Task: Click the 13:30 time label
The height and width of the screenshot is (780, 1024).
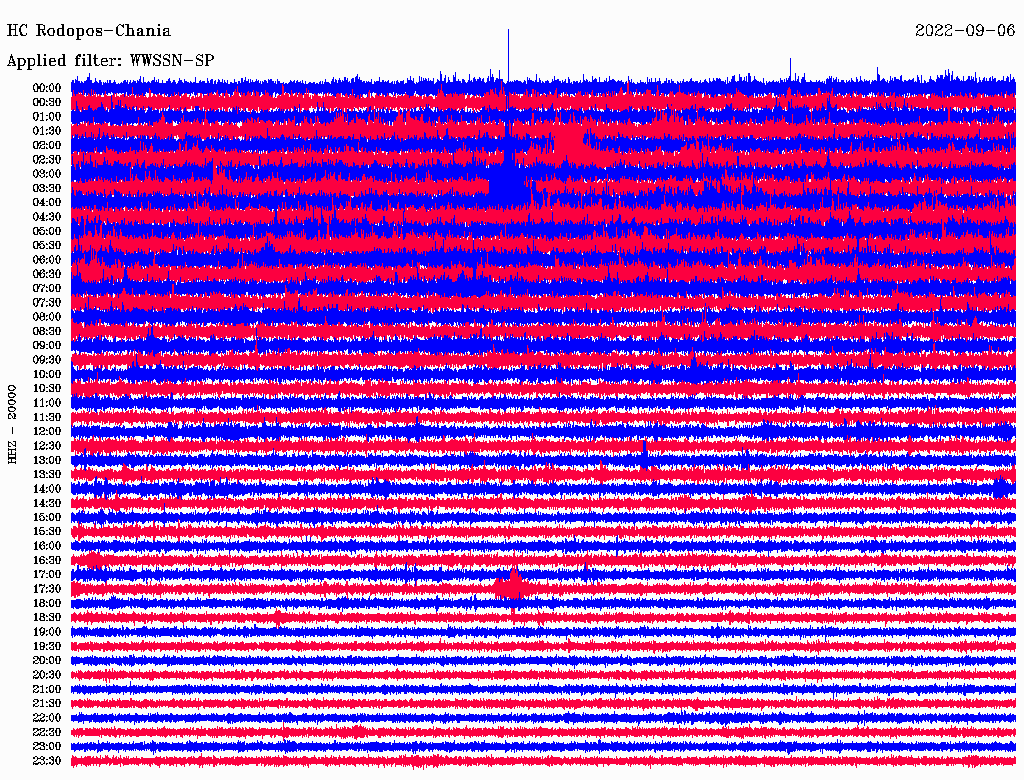Action: 46,474
